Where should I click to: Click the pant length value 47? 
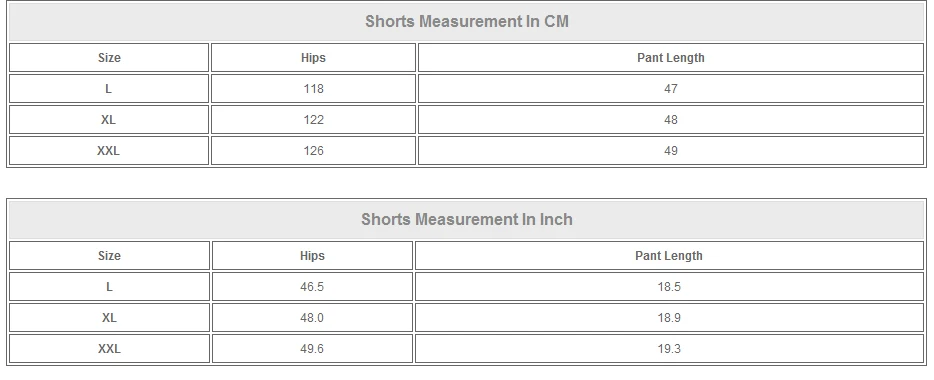coord(671,89)
